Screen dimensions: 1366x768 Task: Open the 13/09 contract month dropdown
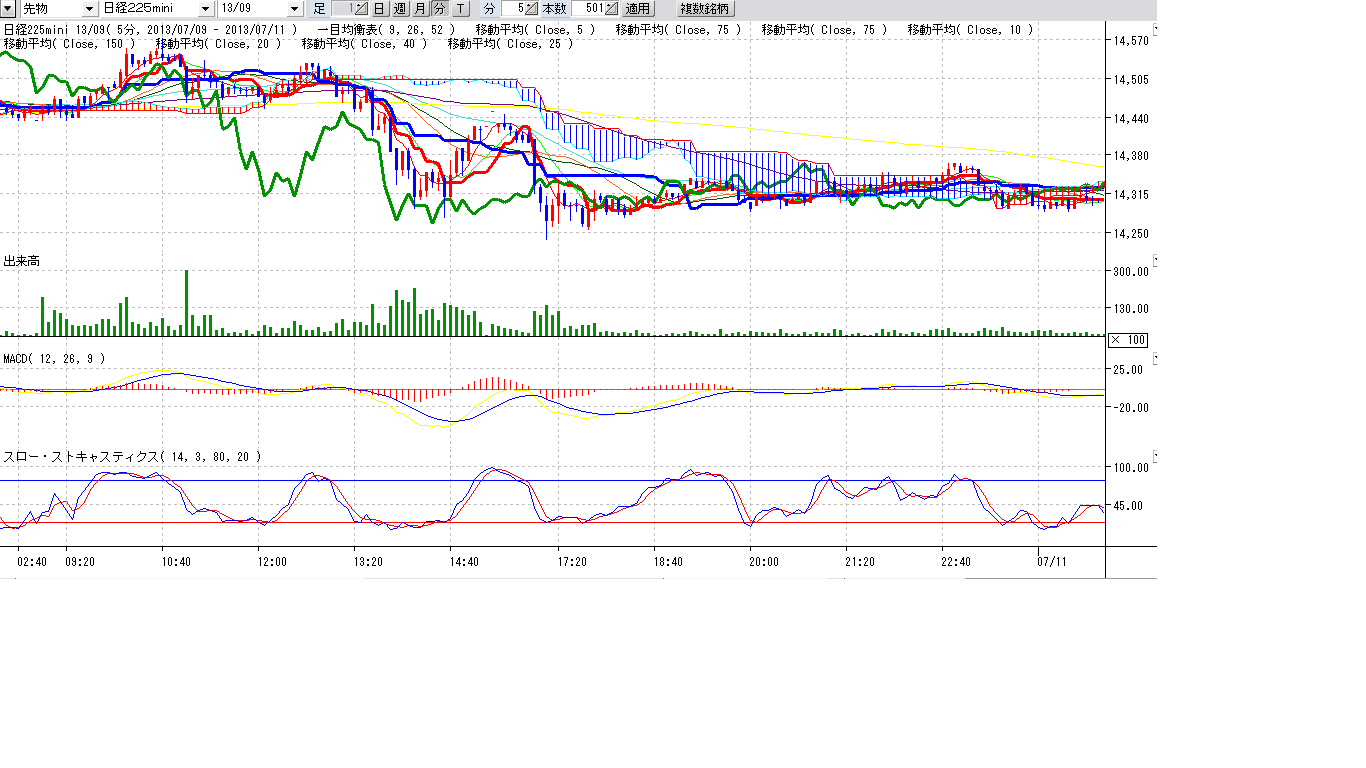point(294,9)
